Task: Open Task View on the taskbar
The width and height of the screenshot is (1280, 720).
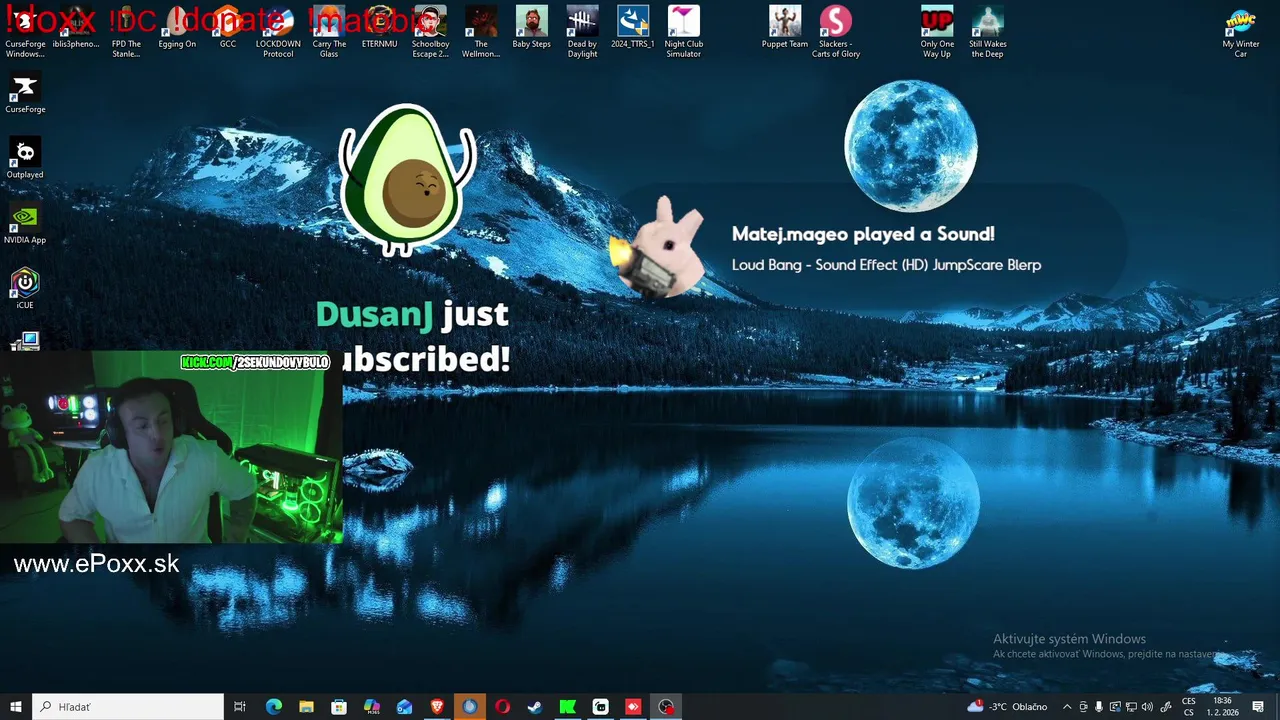Action: click(240, 707)
